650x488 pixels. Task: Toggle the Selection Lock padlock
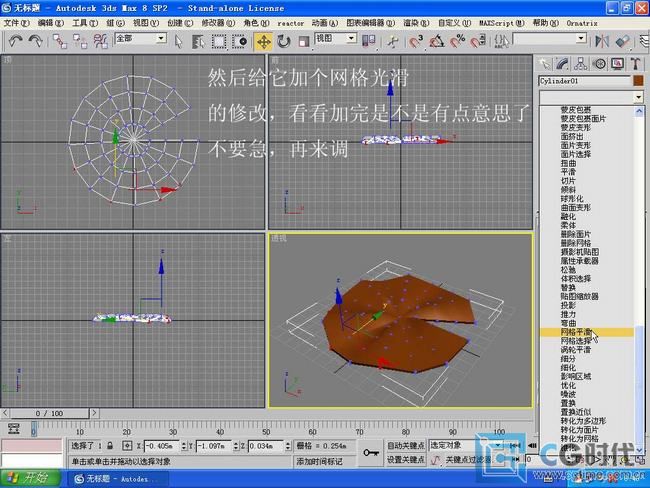110,446
